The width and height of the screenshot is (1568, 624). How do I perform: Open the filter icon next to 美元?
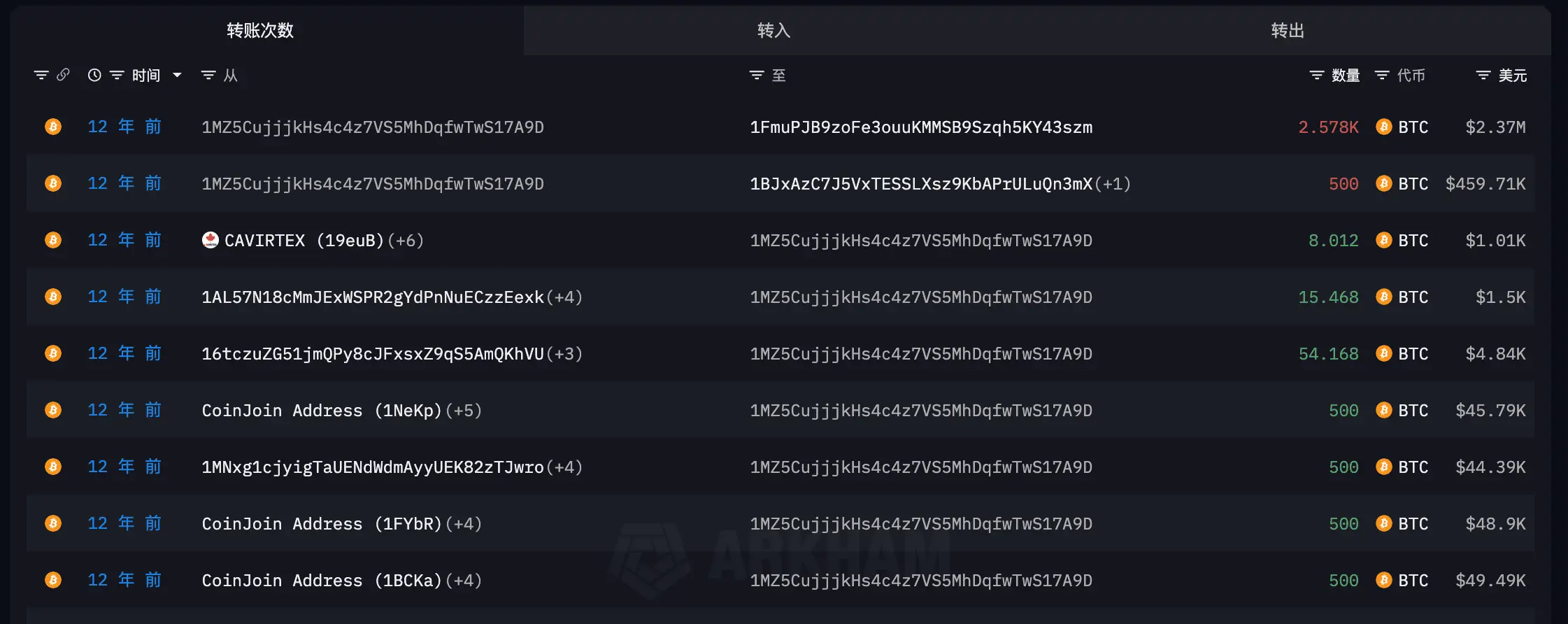[1483, 75]
